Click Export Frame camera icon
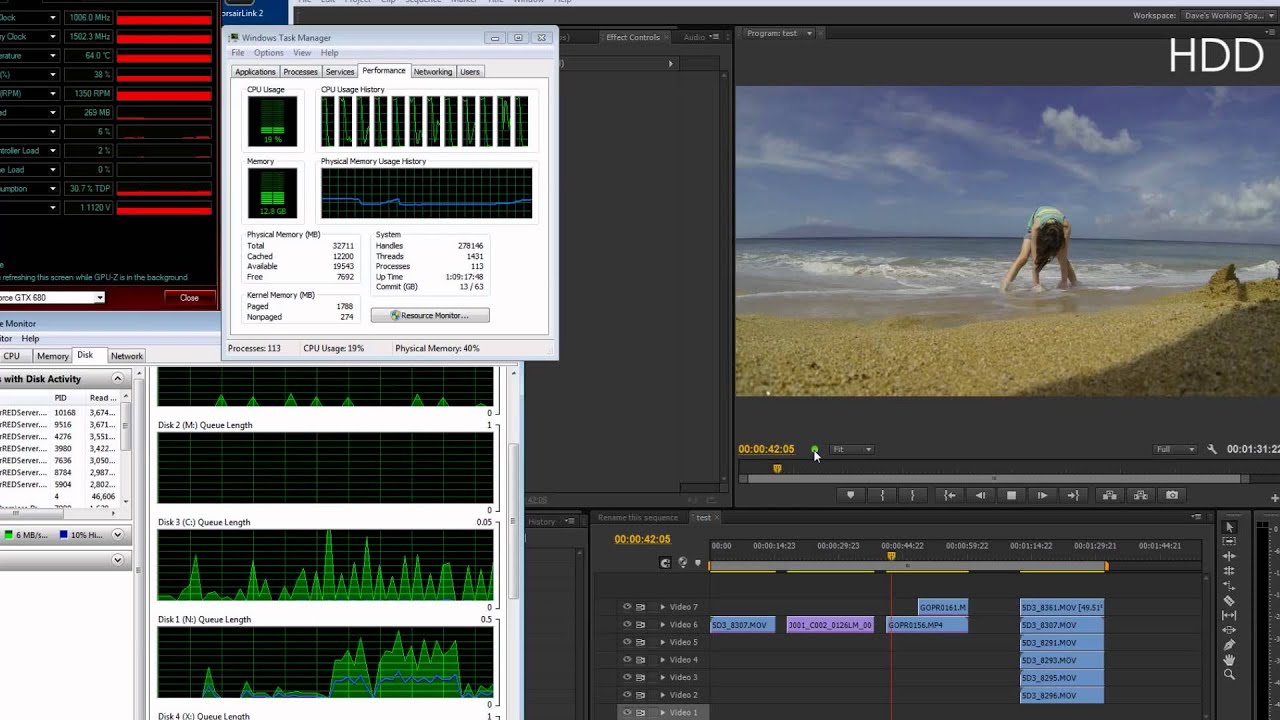Viewport: 1280px width, 720px height. pyautogui.click(x=1172, y=495)
